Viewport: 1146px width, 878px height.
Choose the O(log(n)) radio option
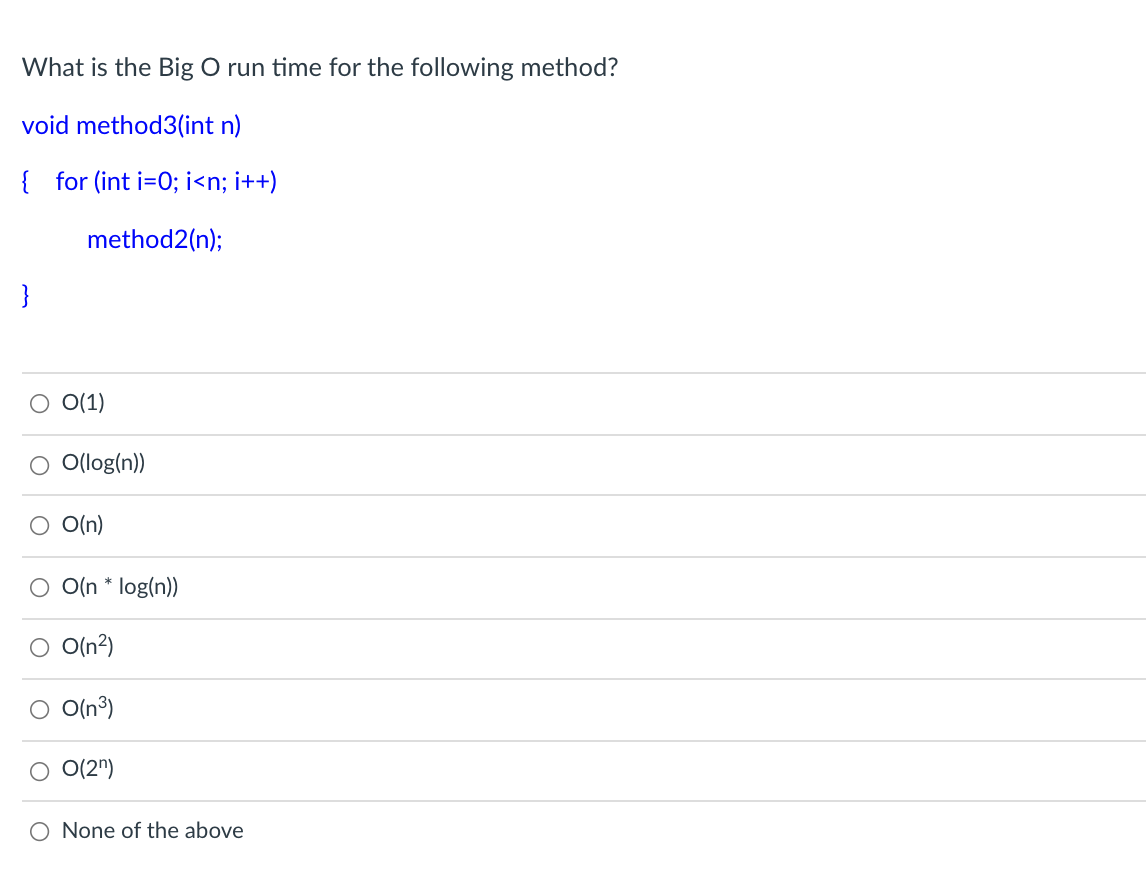pos(39,465)
